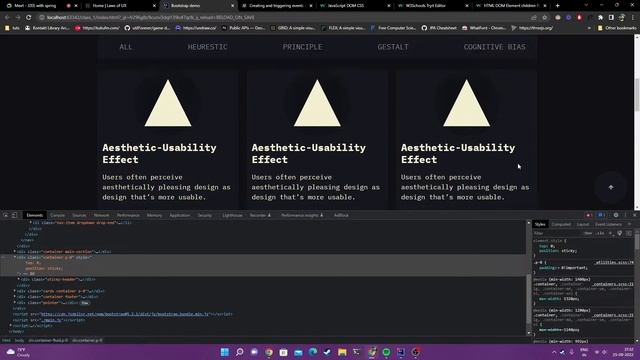
Task: Open DevTools settings gear
Action: click(x=616, y=215)
